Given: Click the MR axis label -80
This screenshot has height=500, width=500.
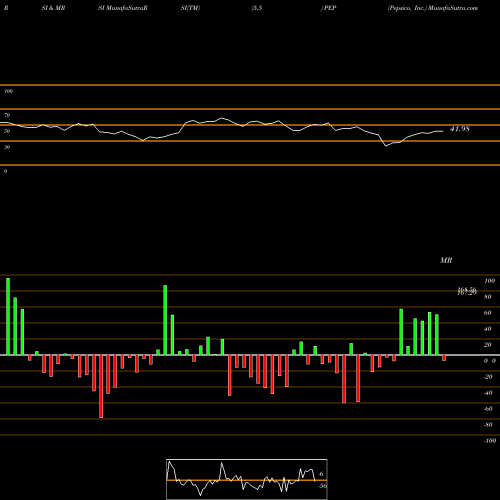Looking at the screenshot, I should pyautogui.click(x=488, y=425).
